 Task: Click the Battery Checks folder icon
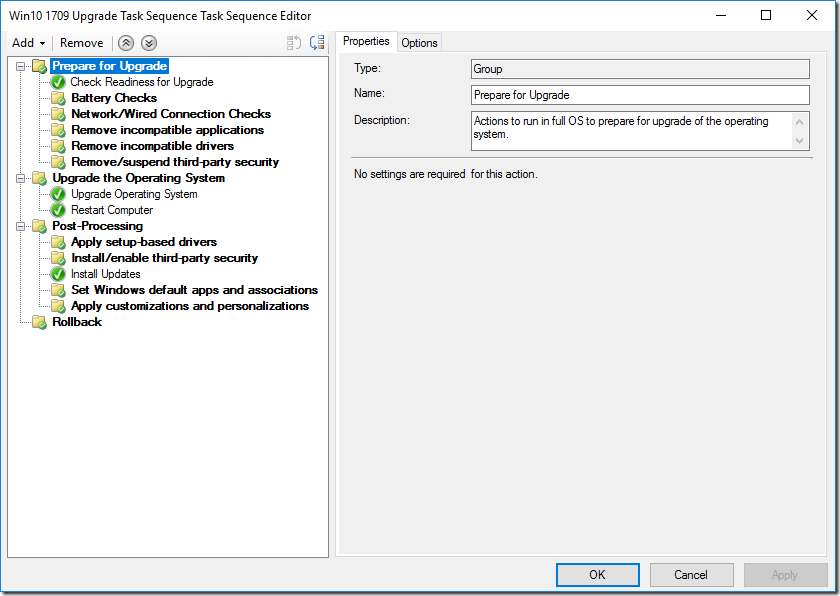(x=59, y=98)
